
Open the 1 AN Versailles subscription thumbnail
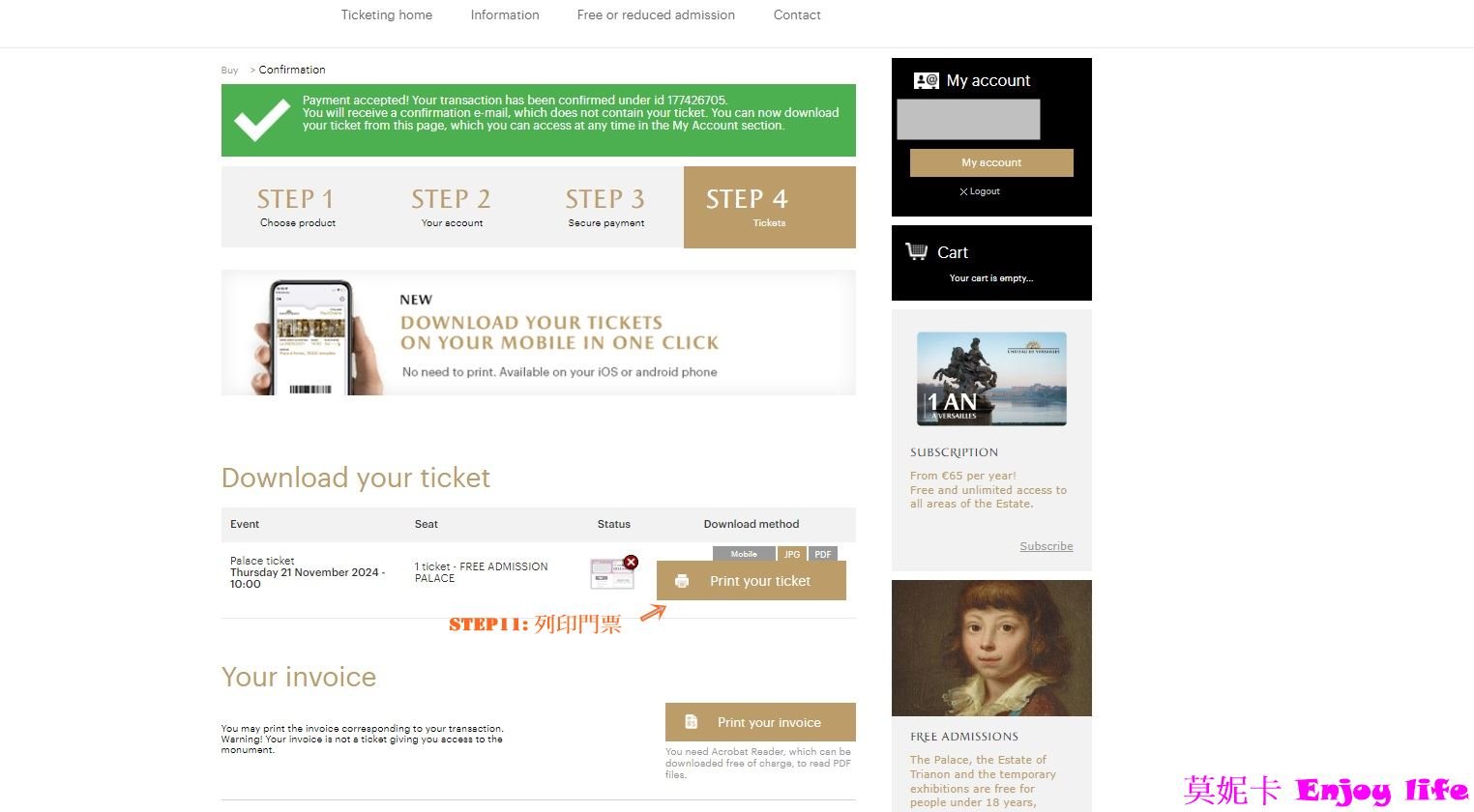point(991,379)
